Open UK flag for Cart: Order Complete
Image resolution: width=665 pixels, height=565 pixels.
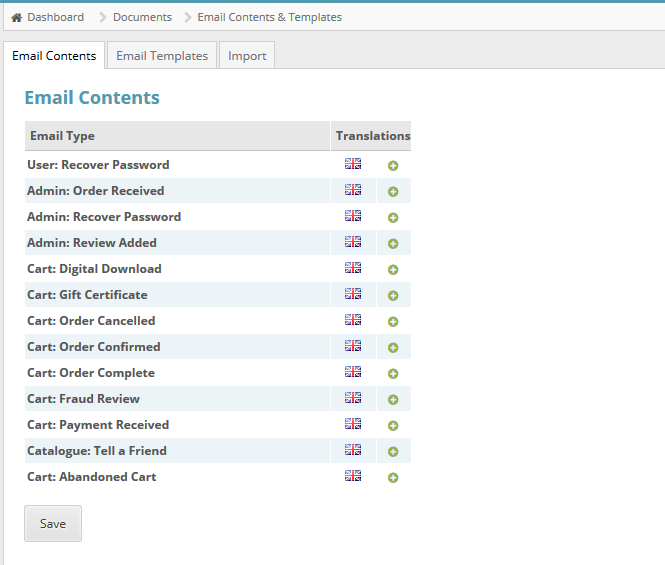click(352, 372)
